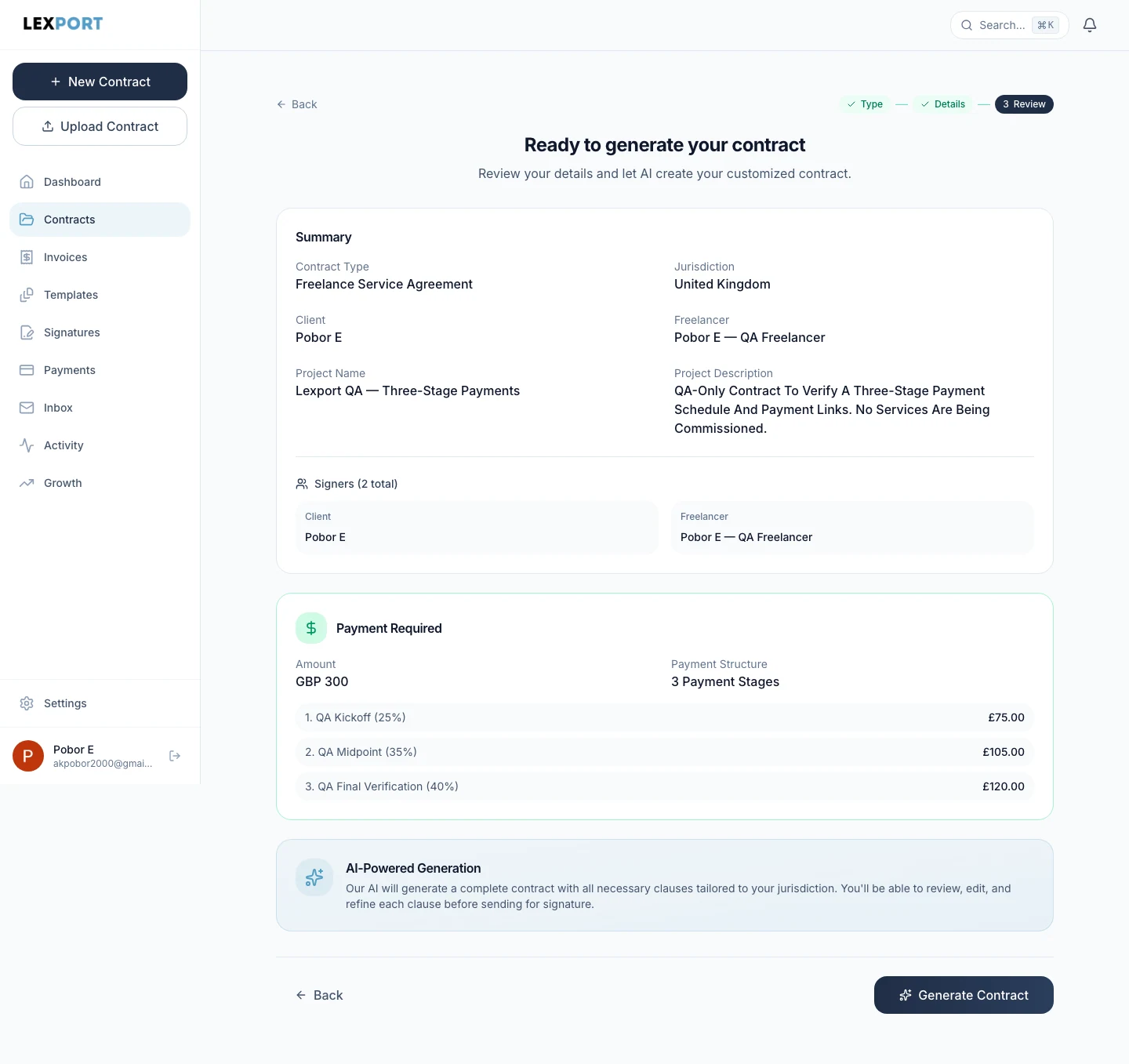The height and width of the screenshot is (1064, 1129).
Task: Click the upload arrow icon
Action: (48, 126)
